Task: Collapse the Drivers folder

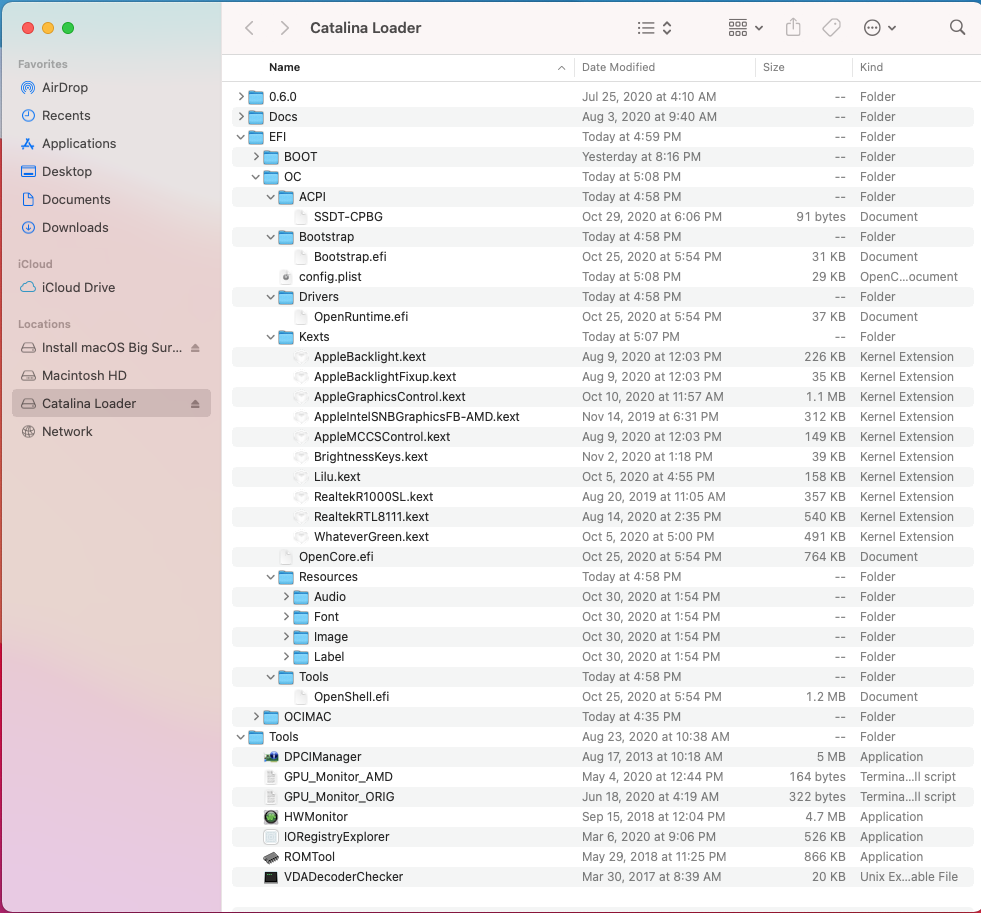Action: coord(271,297)
